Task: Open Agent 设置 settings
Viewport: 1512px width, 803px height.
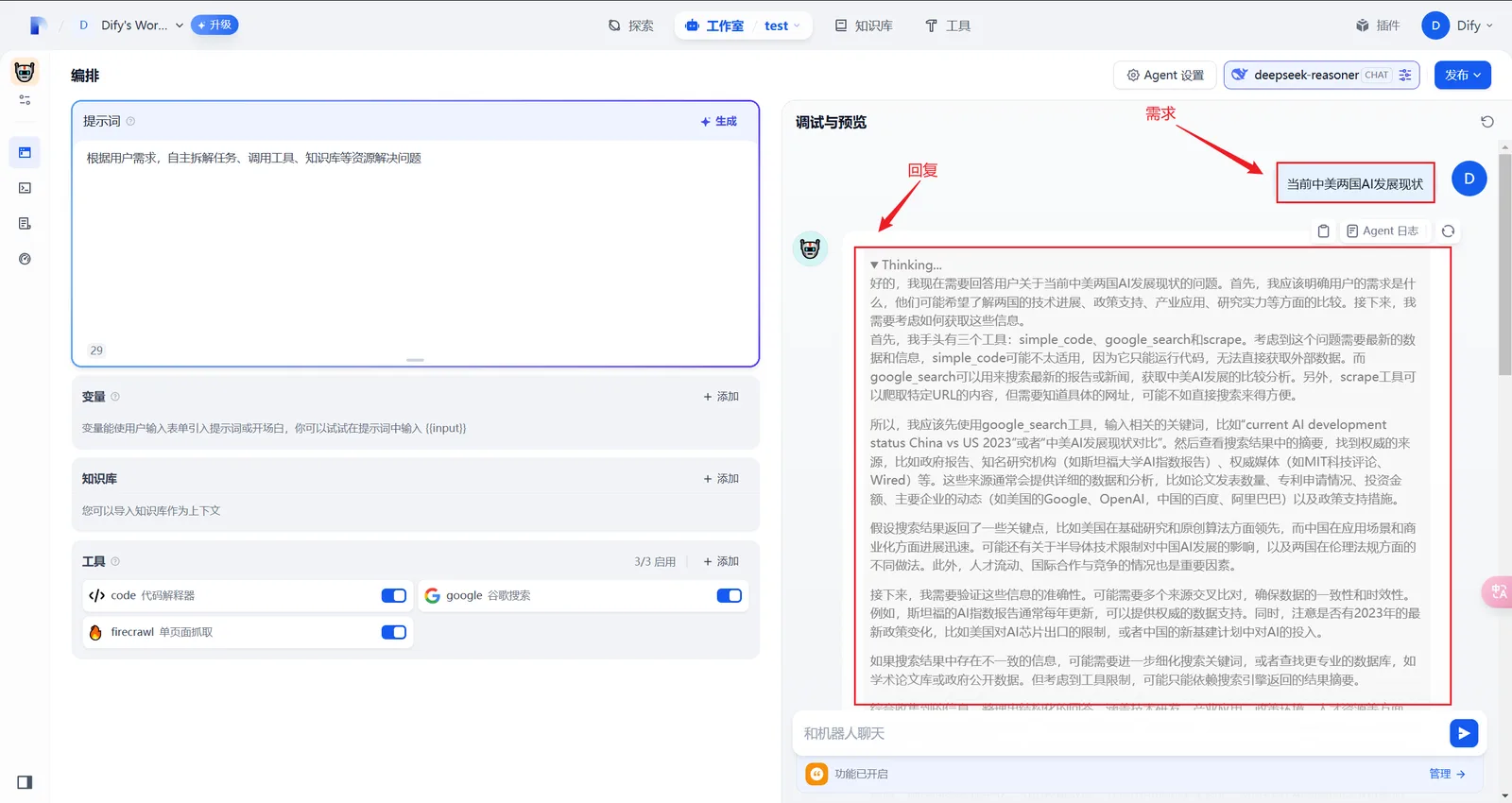Action: [x=1165, y=75]
